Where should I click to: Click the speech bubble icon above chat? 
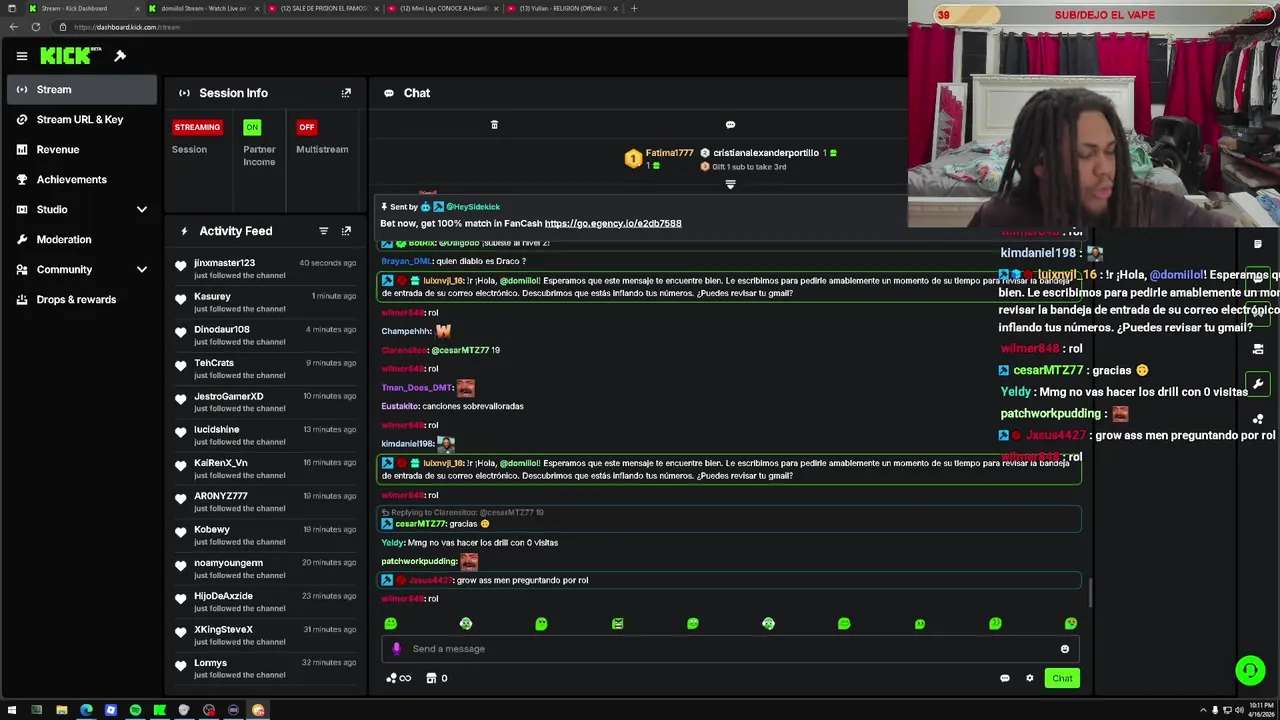tap(730, 125)
